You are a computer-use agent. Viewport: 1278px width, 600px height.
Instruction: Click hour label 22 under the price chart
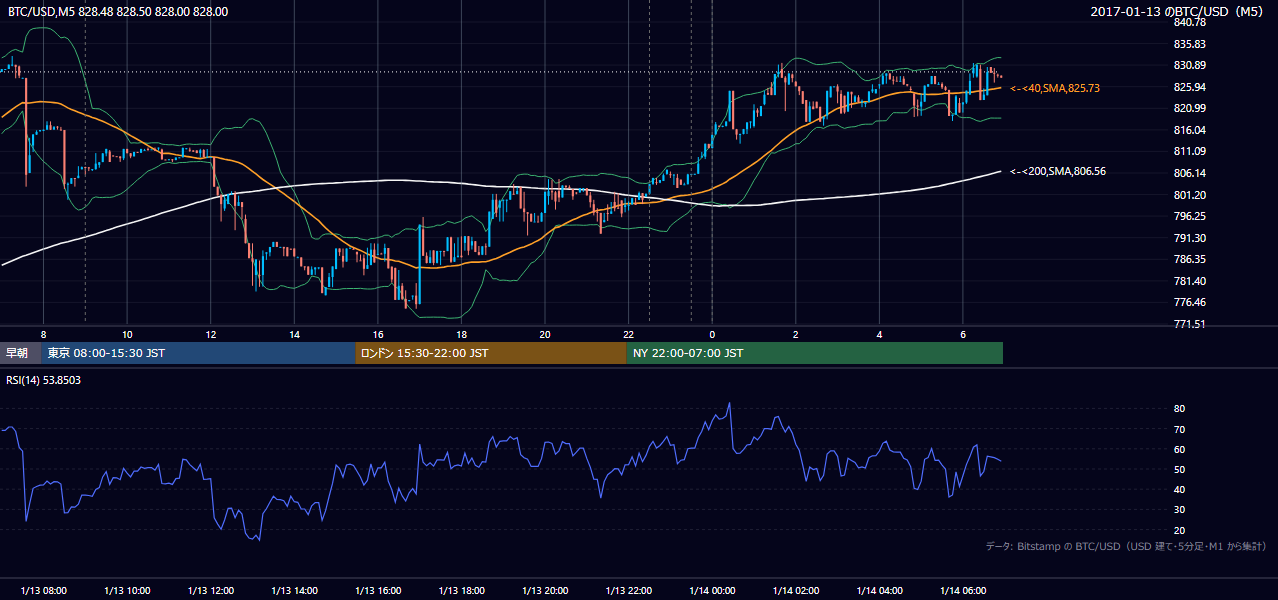click(628, 334)
